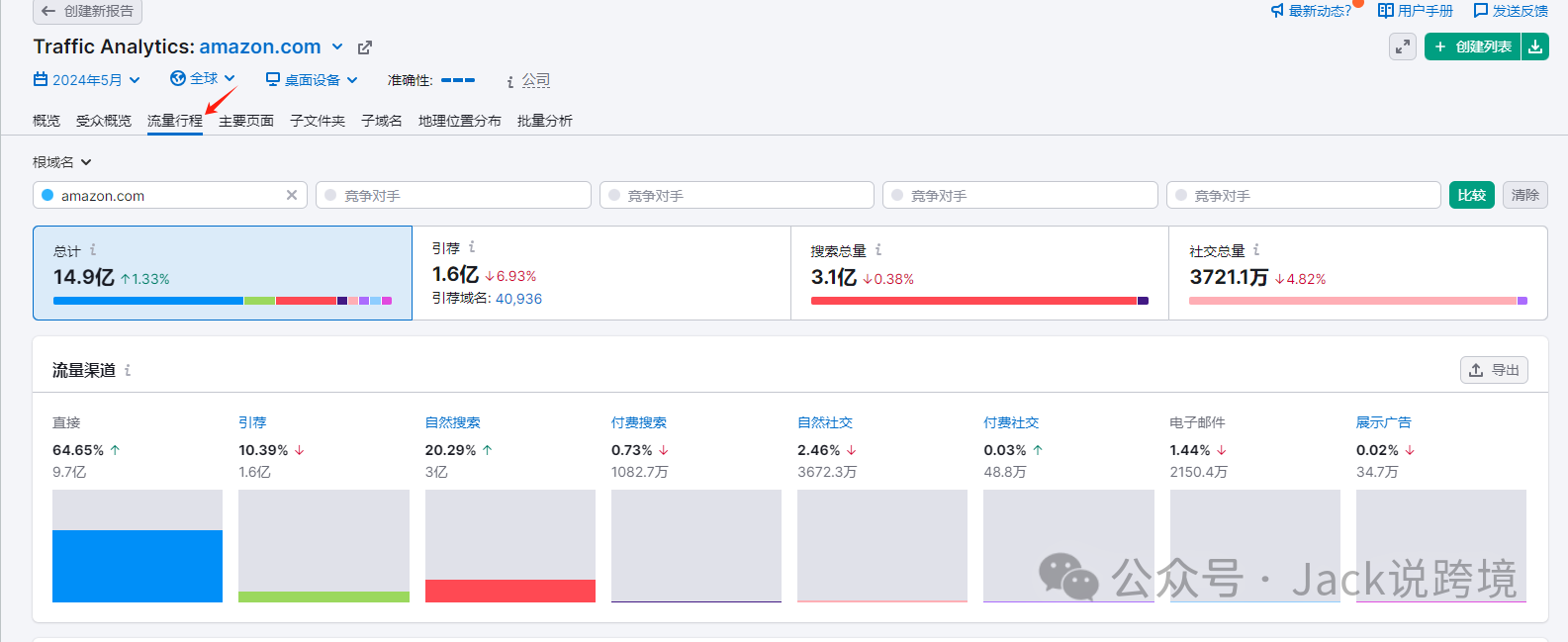Image resolution: width=1568 pixels, height=642 pixels.
Task: Click the desktop monitor icon for 桌面设备
Action: (273, 79)
